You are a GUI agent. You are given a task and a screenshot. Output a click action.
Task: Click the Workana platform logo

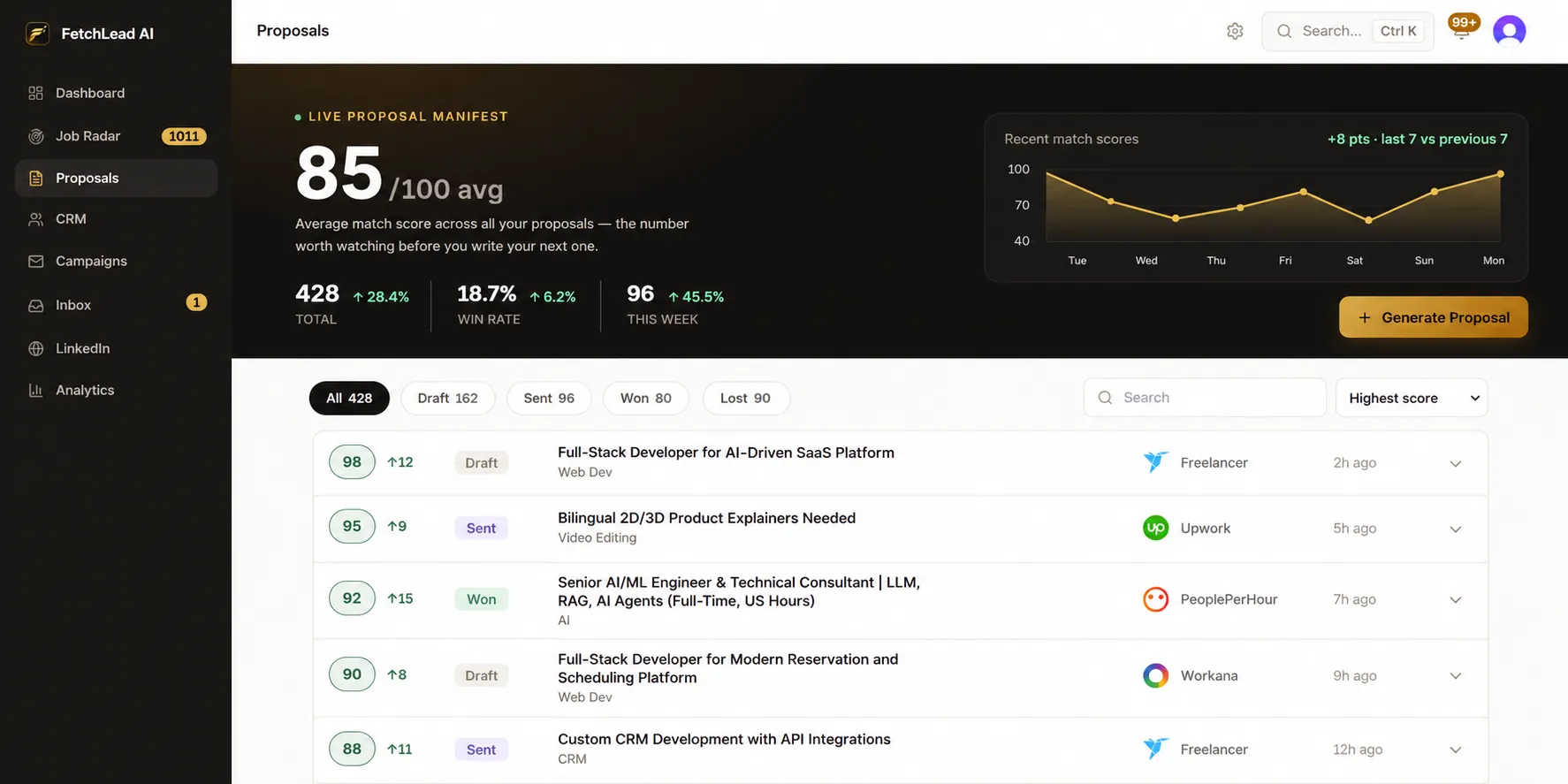(x=1155, y=675)
